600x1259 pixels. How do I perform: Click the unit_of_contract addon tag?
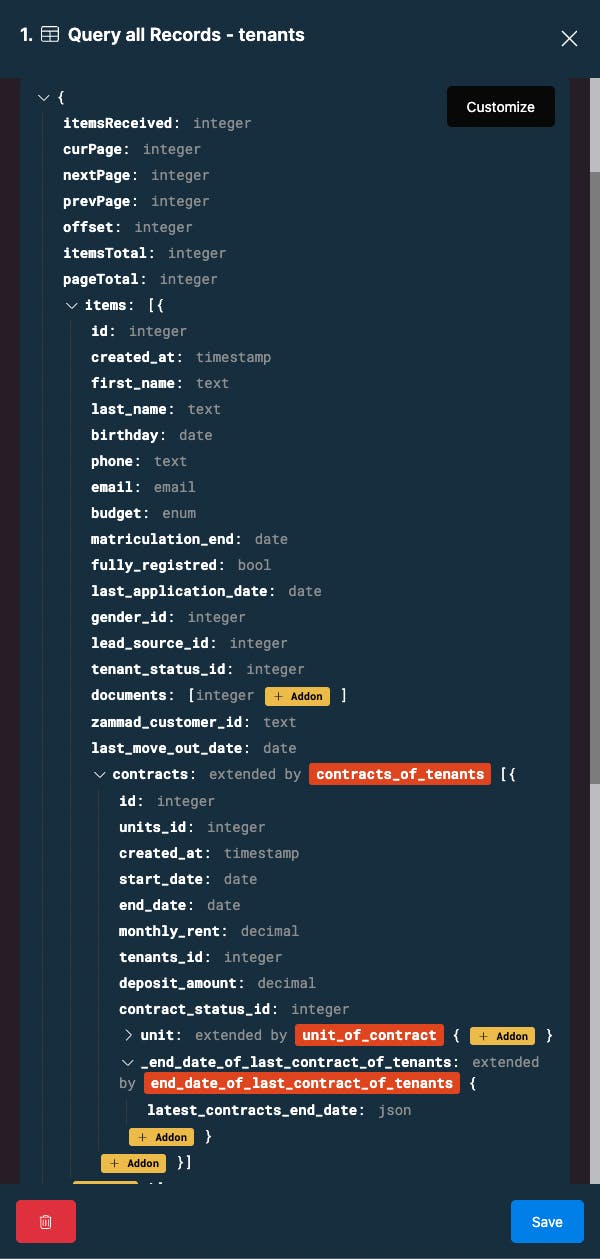370,1035
